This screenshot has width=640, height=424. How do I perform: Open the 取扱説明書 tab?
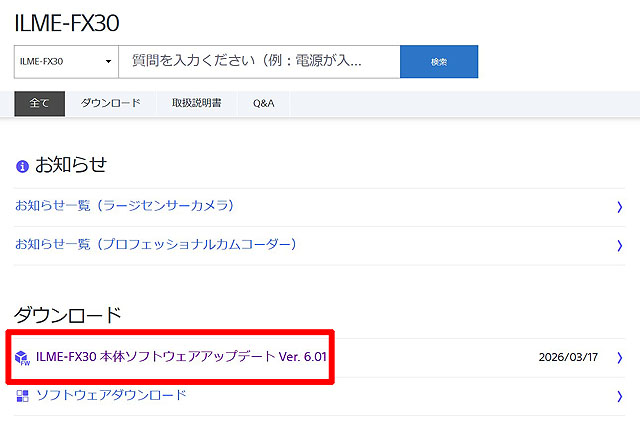click(196, 103)
